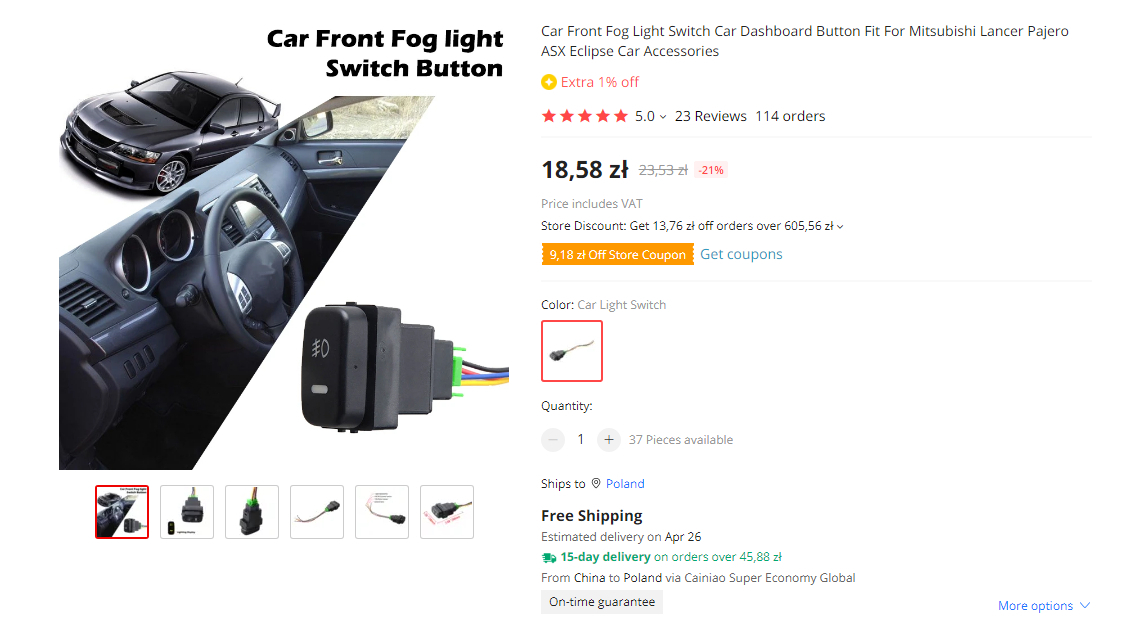The image size is (1122, 626).
Task: Show the second thumbnail with lighting display
Action: [x=187, y=512]
